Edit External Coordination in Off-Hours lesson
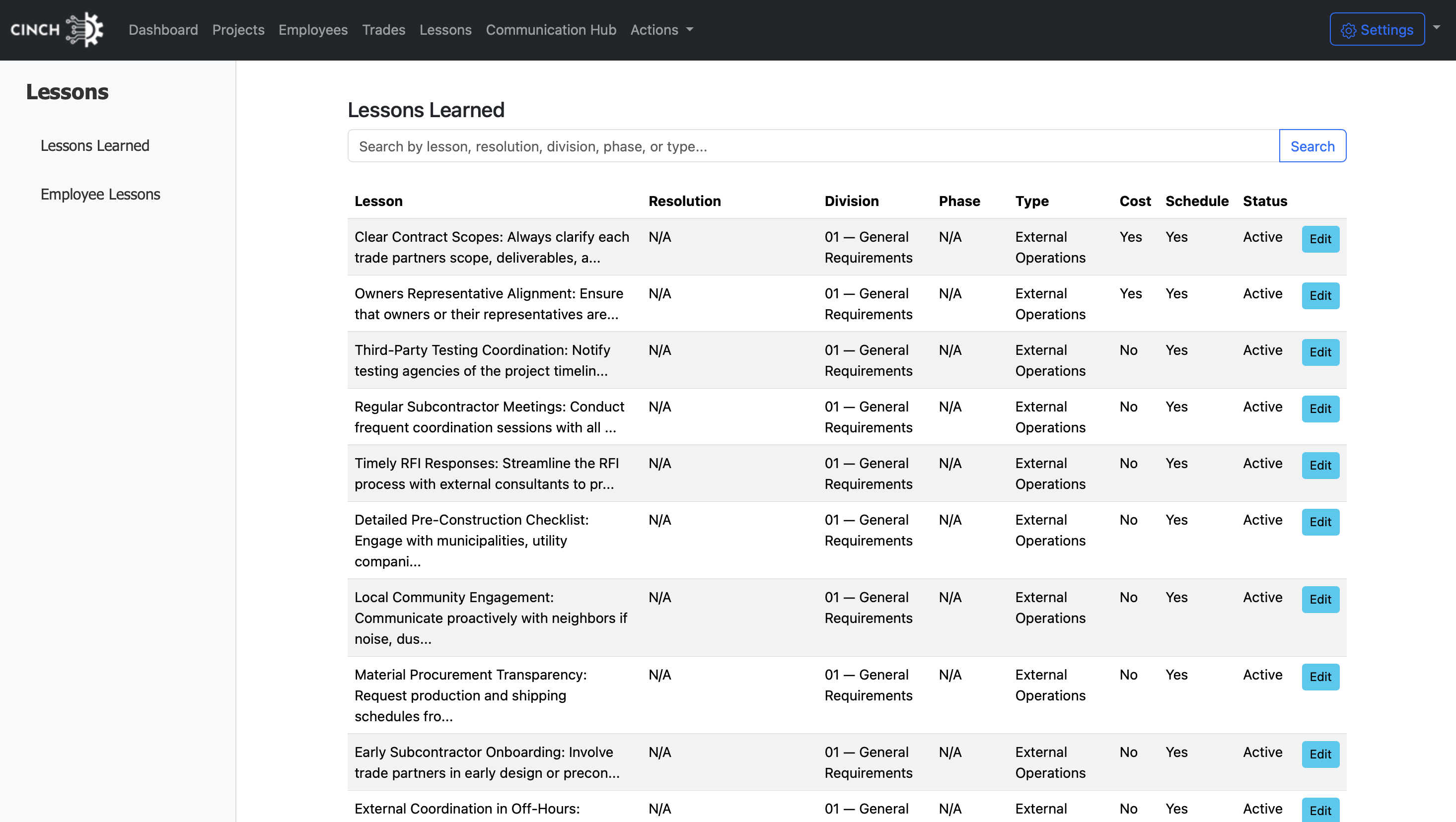1456x822 pixels. click(x=1320, y=810)
